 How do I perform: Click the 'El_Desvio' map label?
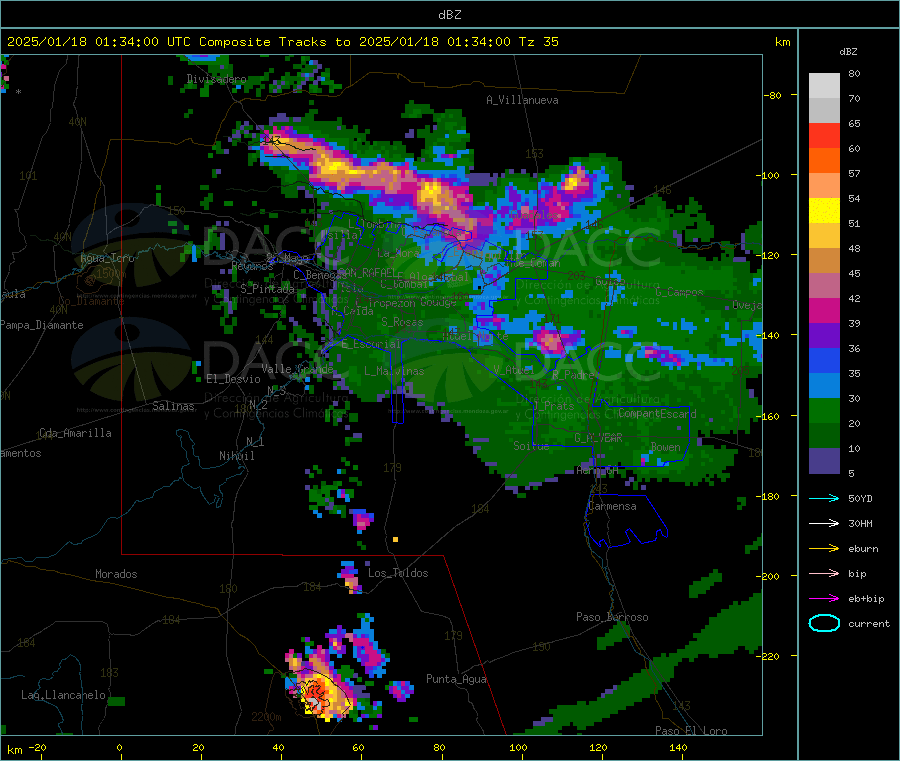pos(234,379)
